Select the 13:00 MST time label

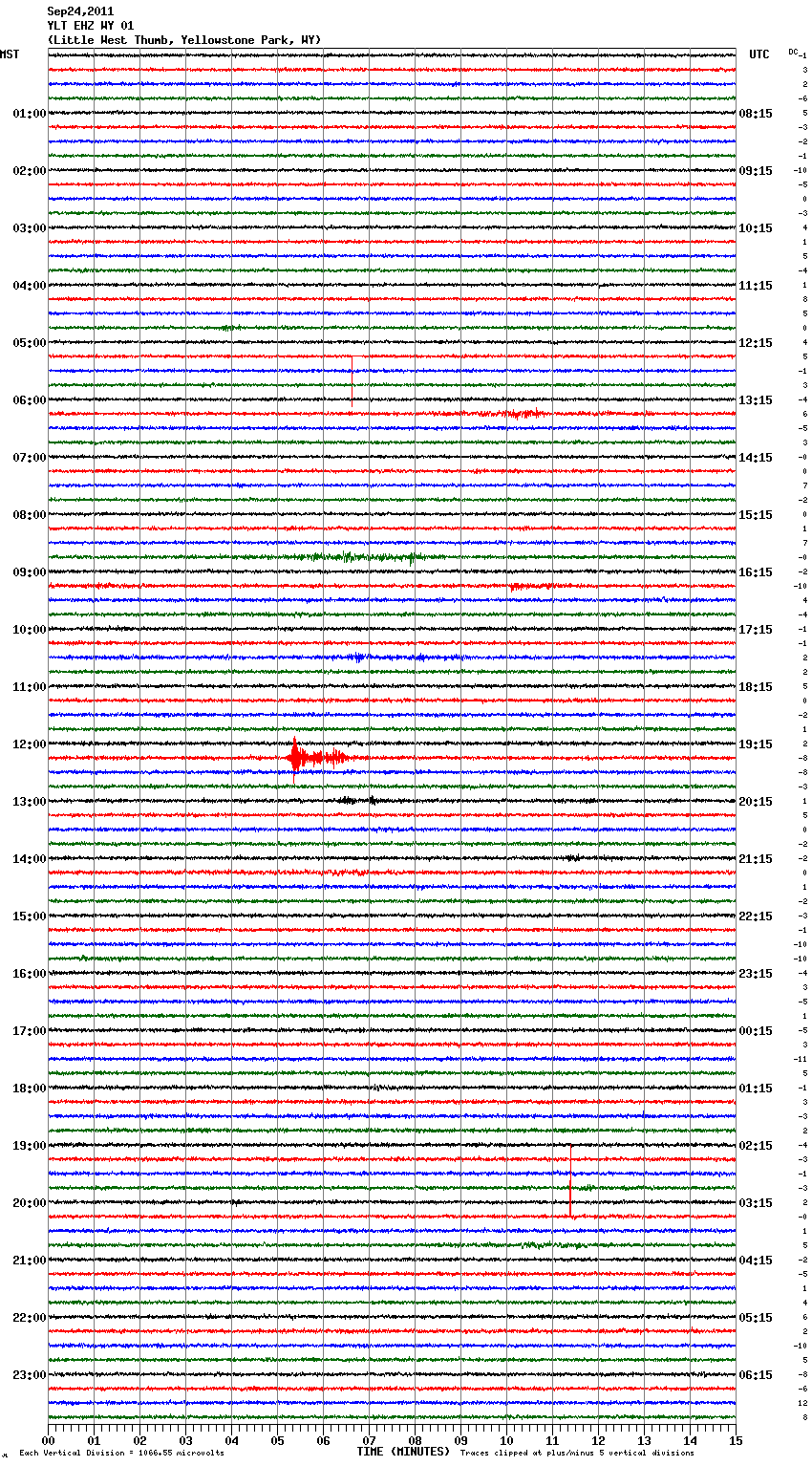(x=30, y=802)
